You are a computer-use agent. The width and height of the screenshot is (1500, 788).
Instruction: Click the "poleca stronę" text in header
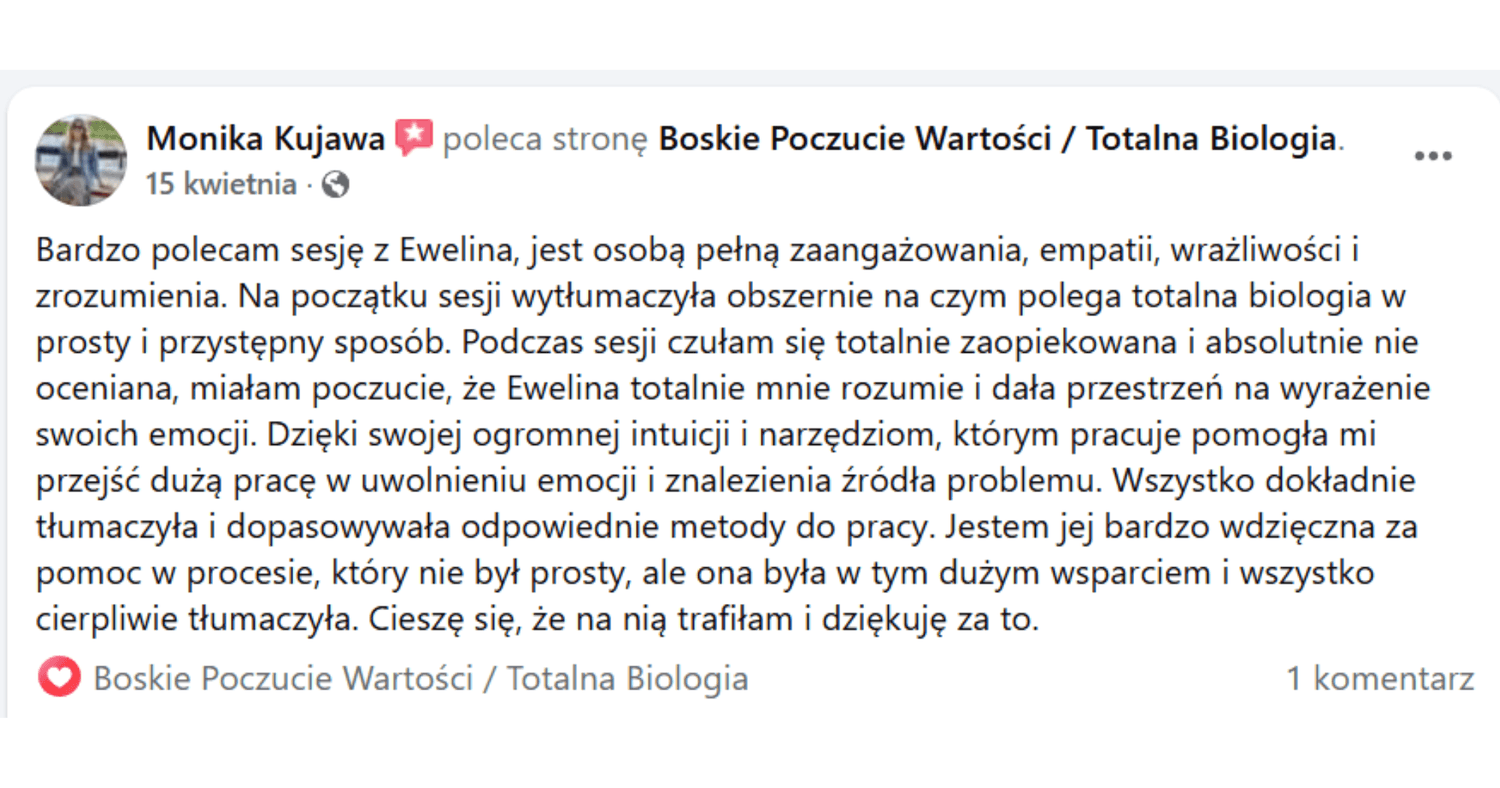point(545,139)
